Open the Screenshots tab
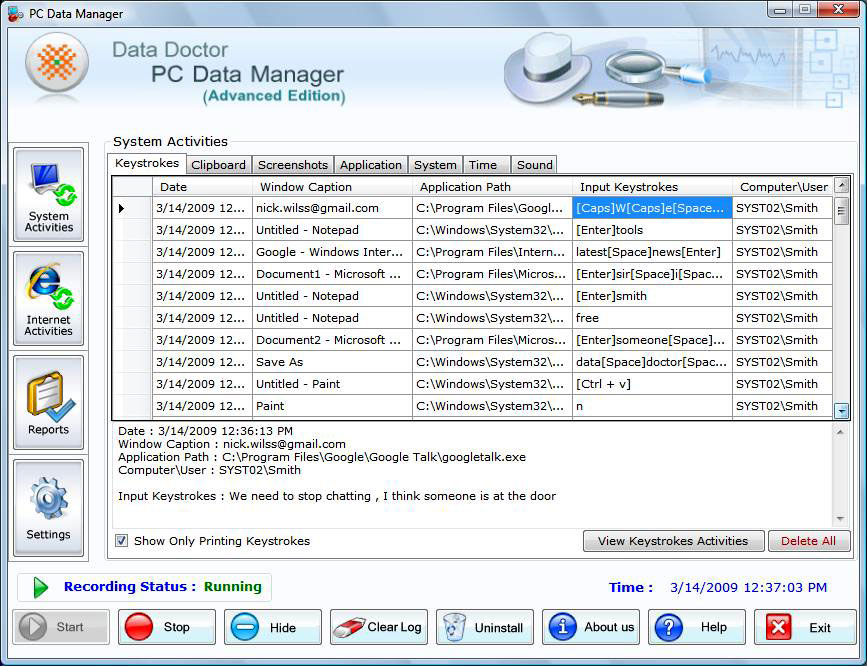The height and width of the screenshot is (666, 867). coord(292,164)
